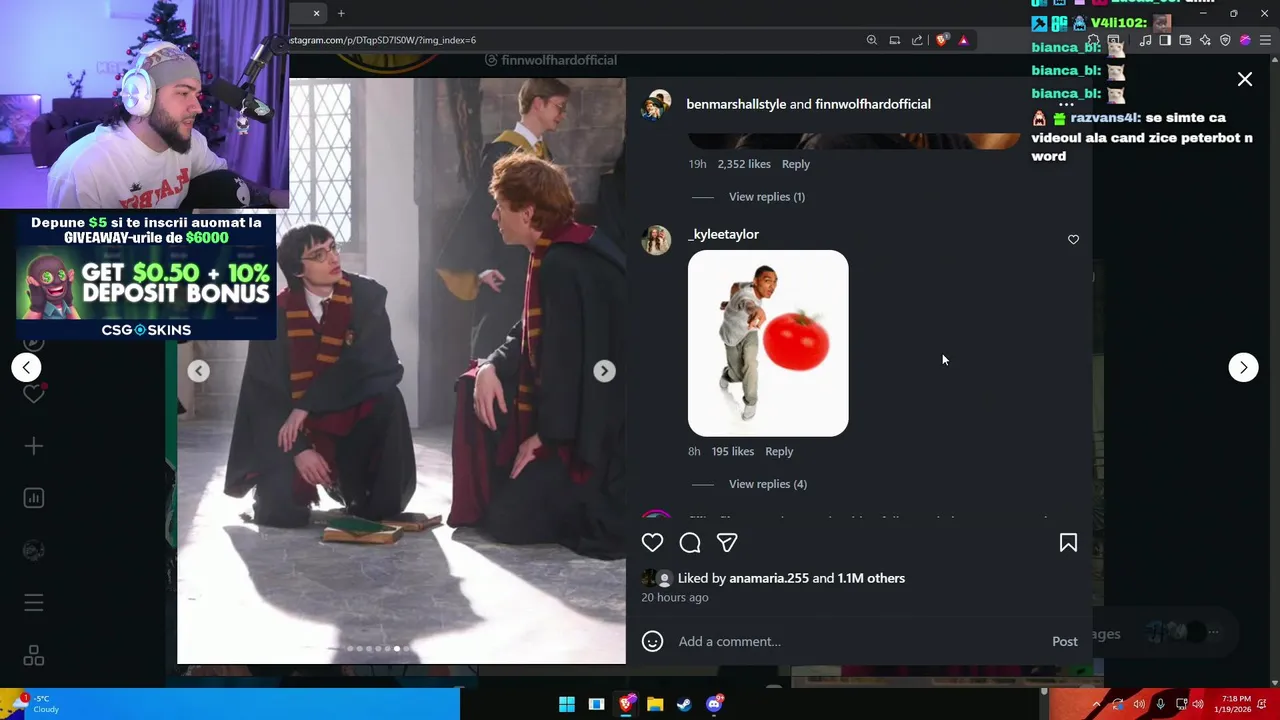Open the grid apps icon at the sidebar bottom
Viewport: 1280px width, 720px height.
[34, 655]
